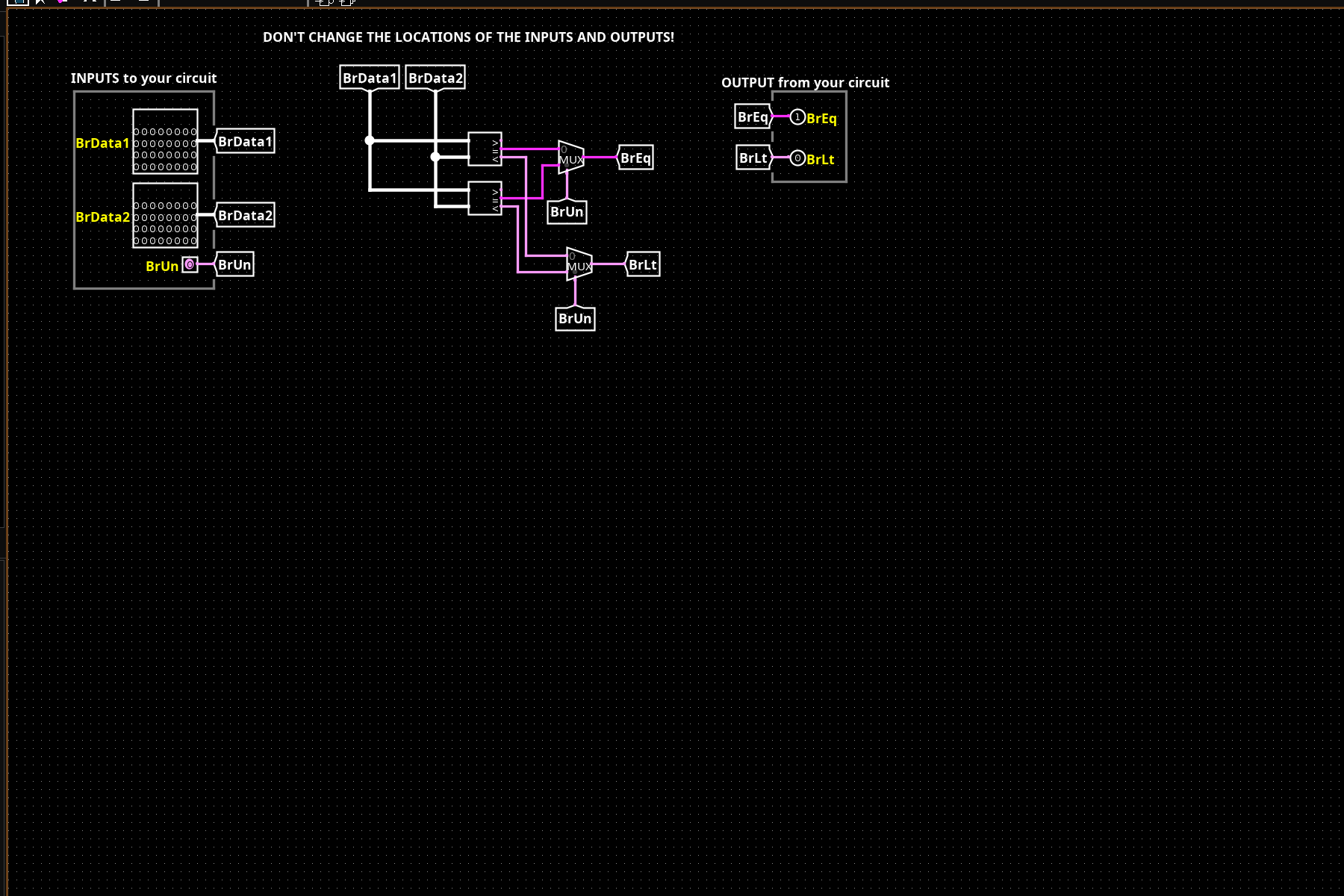
Task: Select the BrUn tunnel below the lower MUX
Action: point(575,319)
